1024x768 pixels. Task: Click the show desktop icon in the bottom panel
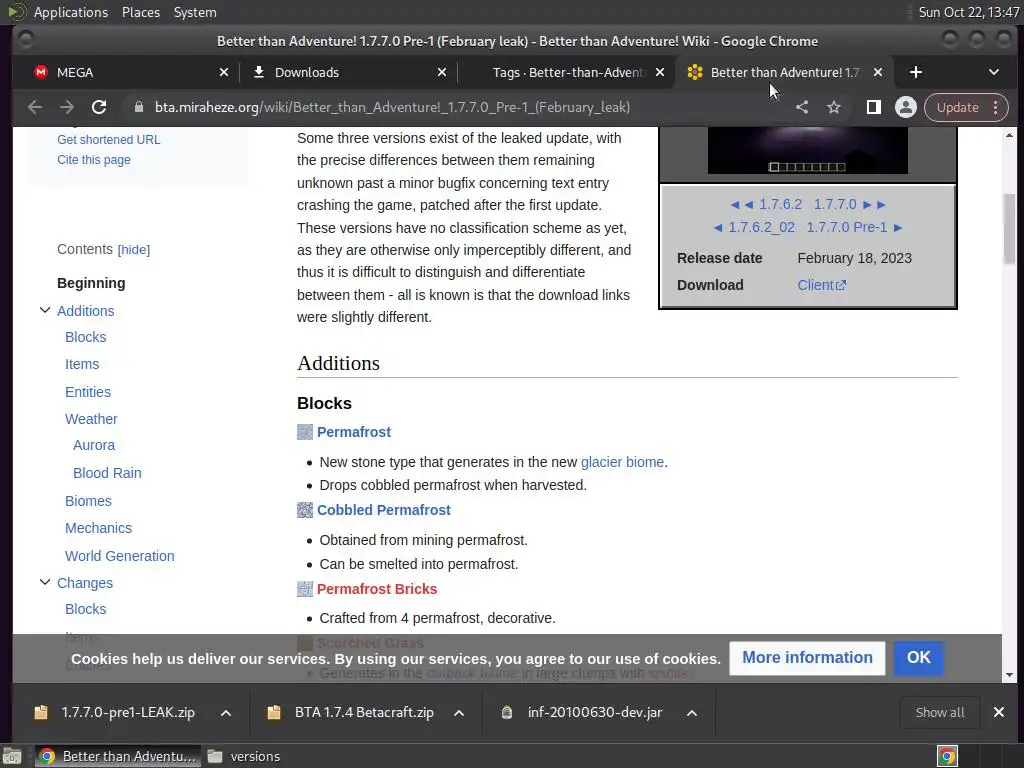pyautogui.click(x=12, y=756)
